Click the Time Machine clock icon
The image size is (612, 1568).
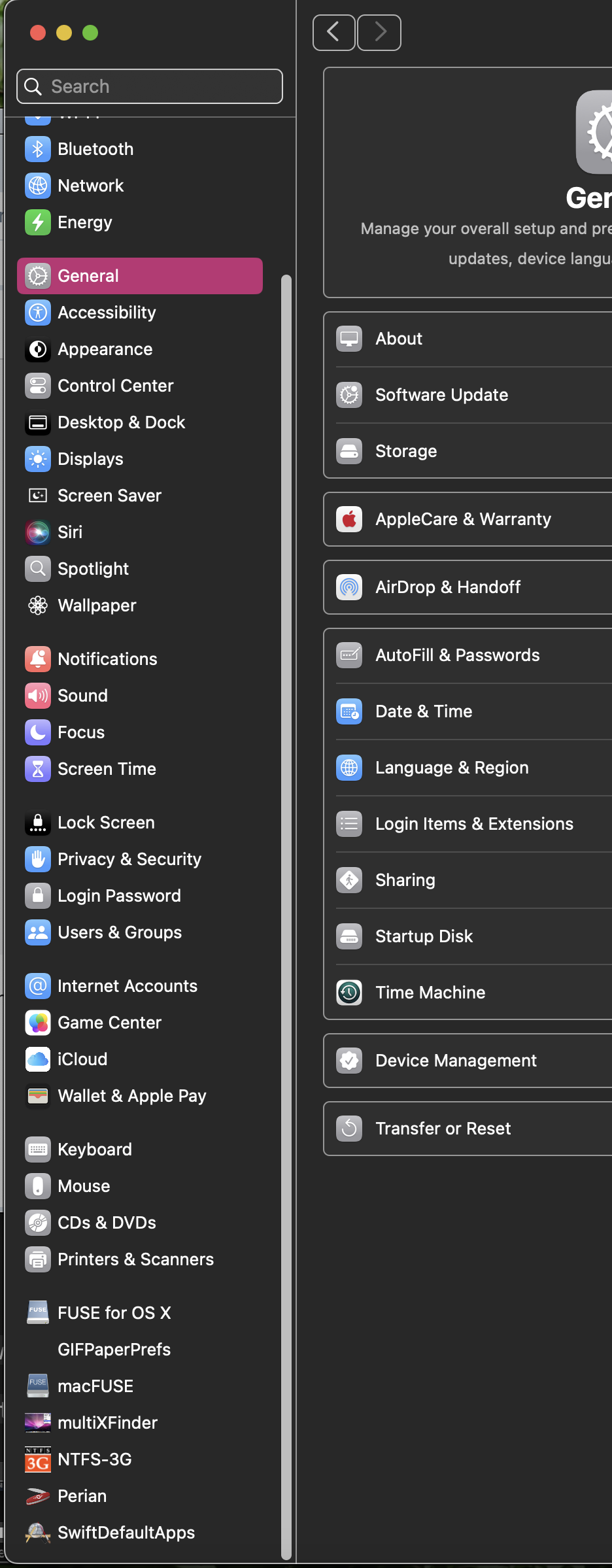pyautogui.click(x=349, y=993)
